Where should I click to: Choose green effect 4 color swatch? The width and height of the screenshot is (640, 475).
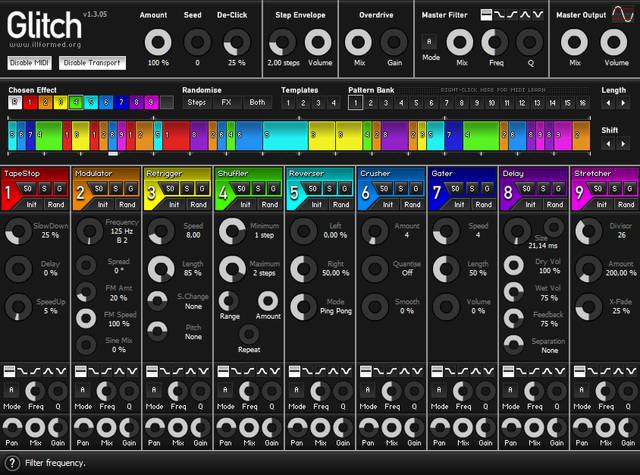click(76, 102)
